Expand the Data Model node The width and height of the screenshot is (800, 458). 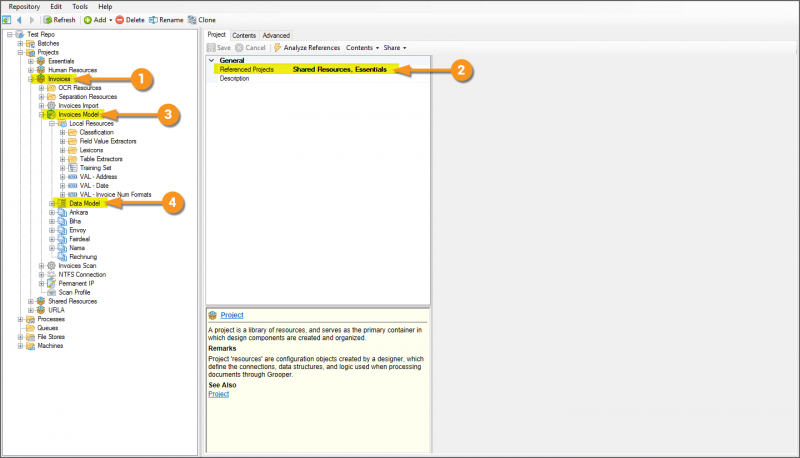click(x=52, y=203)
